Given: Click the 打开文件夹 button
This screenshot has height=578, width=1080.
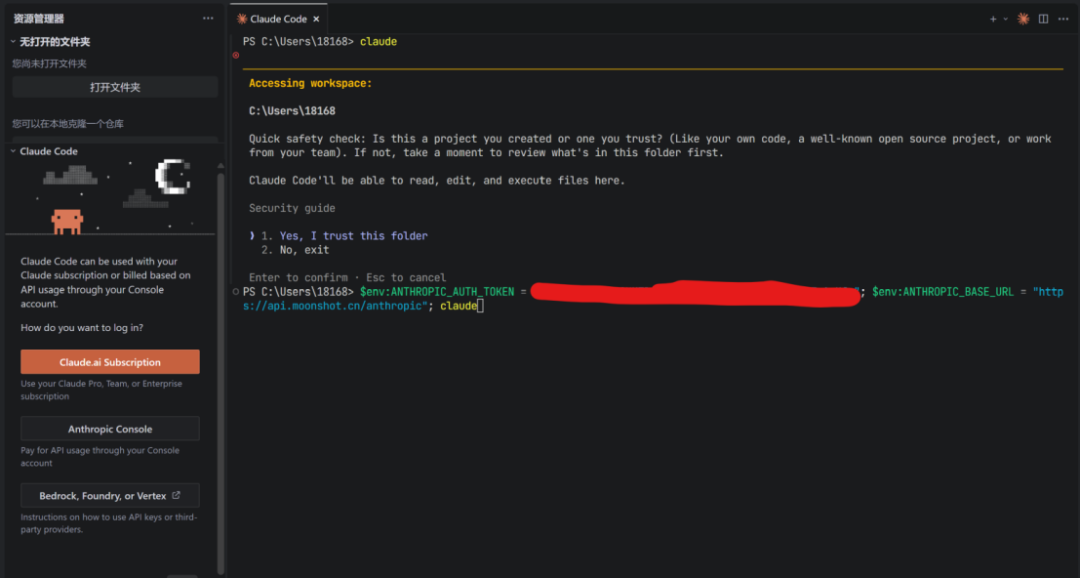Looking at the screenshot, I should pos(115,87).
